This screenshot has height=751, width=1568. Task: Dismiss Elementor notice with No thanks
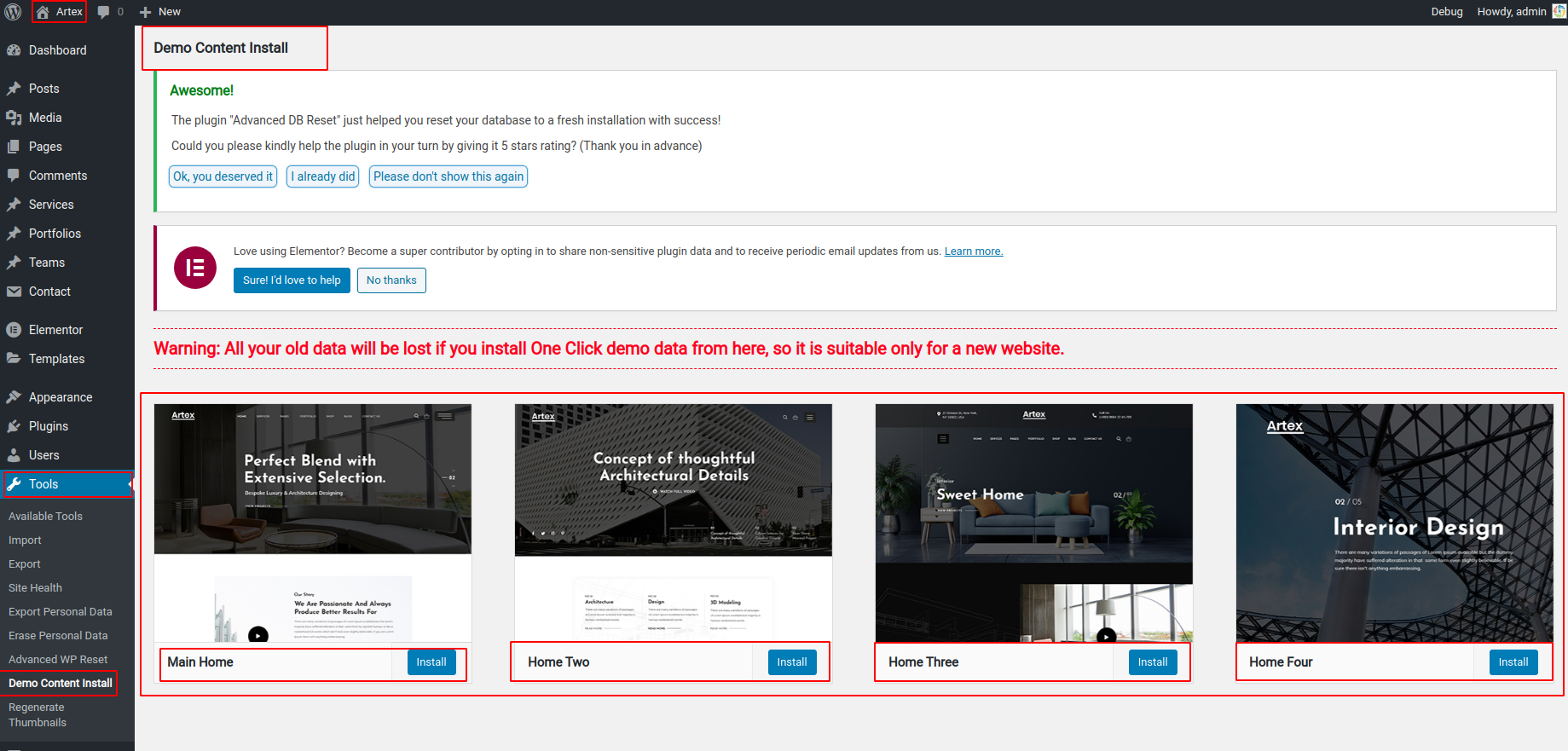391,280
